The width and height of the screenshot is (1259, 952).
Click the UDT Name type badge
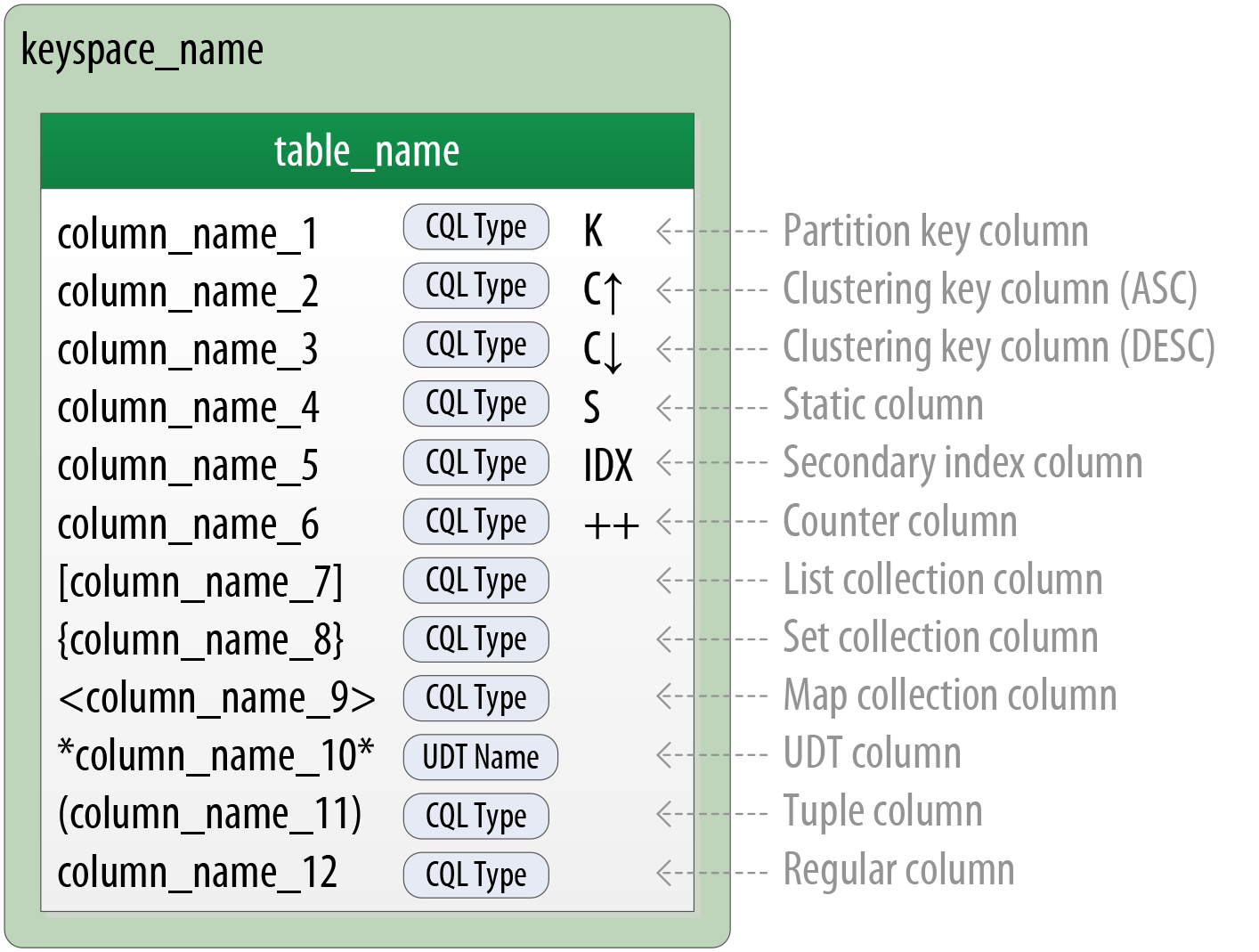(481, 757)
